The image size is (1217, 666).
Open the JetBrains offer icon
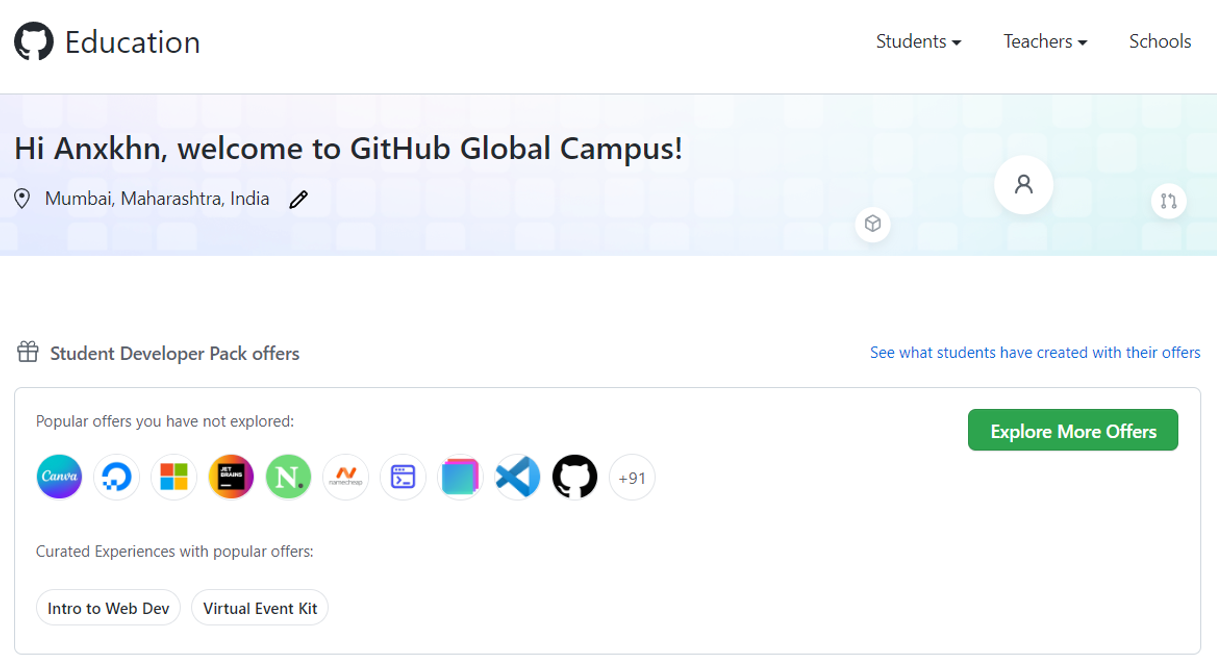231,477
